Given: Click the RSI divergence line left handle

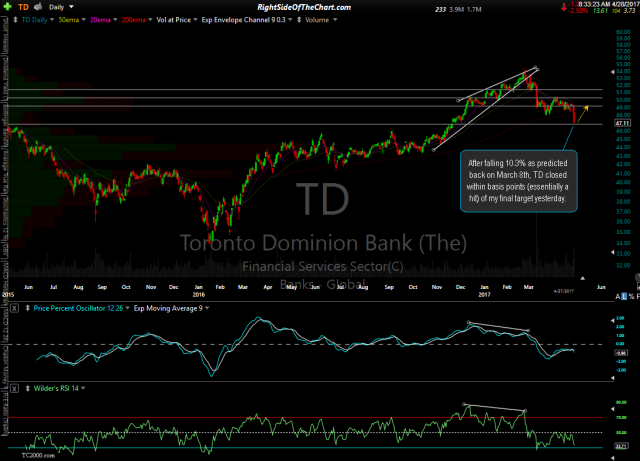Looking at the screenshot, I should (x=464, y=404).
